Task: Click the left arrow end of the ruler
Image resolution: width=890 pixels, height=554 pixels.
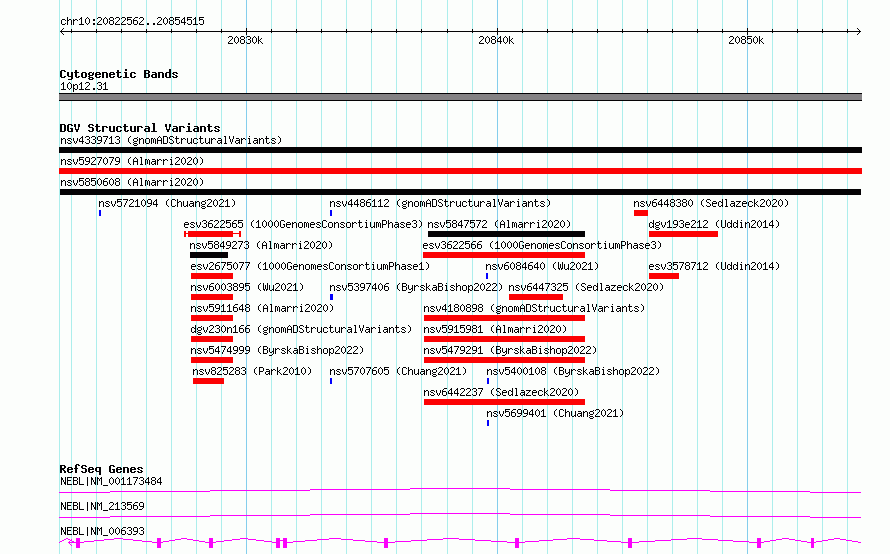Action: tap(62, 31)
